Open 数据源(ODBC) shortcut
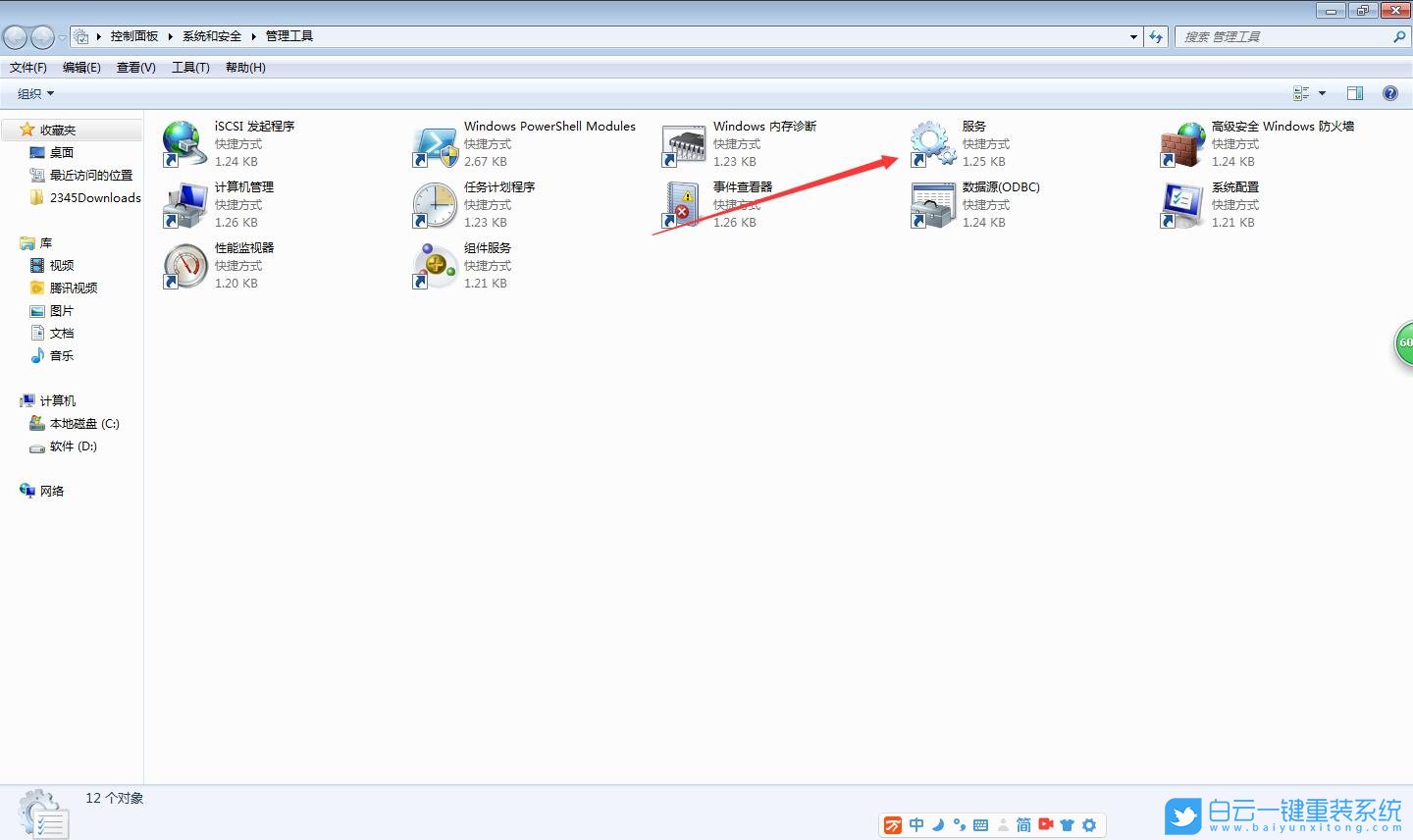Screen dimensions: 1413x840 coord(1000,186)
